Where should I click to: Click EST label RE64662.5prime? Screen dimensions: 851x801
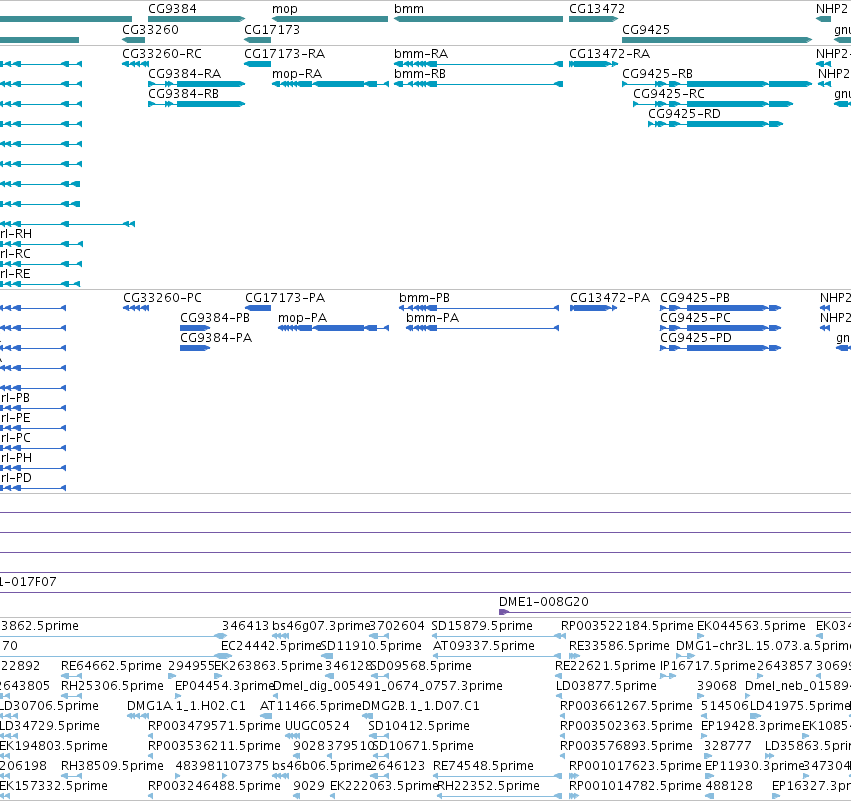111,665
